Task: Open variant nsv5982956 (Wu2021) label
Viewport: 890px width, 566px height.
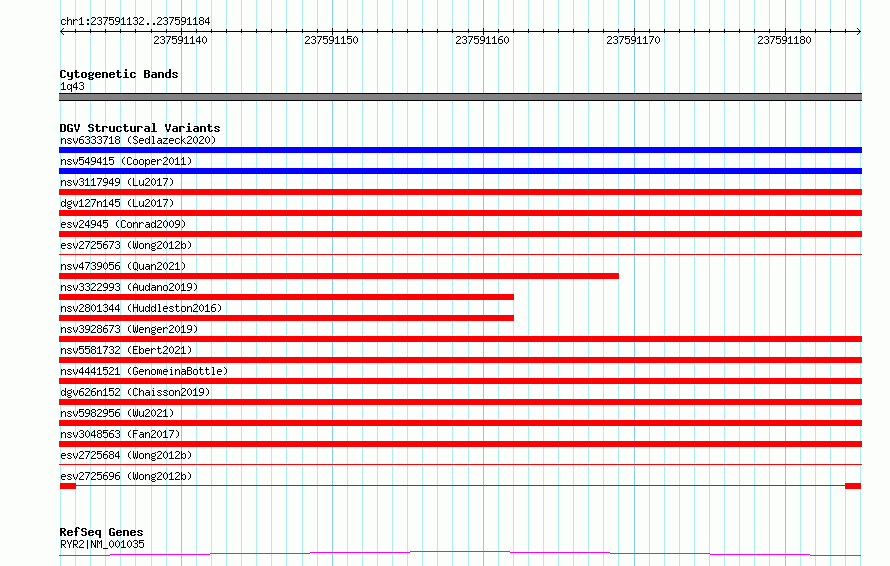Action: 117,413
